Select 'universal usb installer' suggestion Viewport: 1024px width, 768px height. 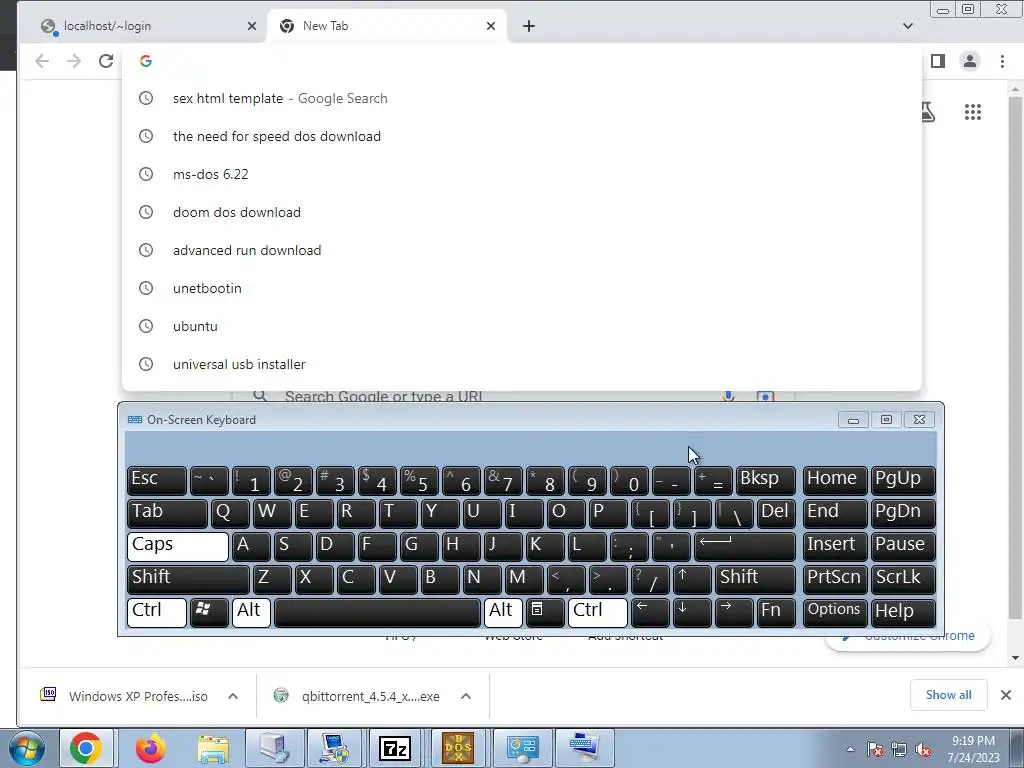[522, 363]
